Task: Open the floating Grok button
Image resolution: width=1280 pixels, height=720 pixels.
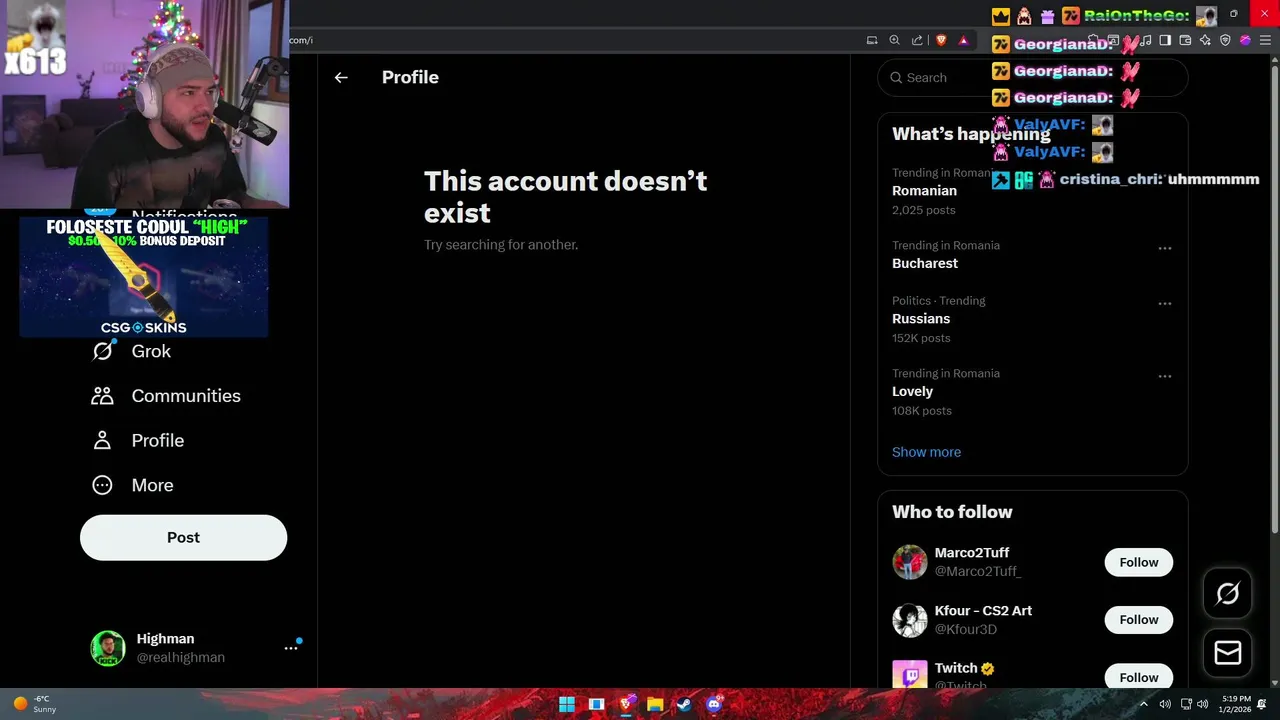Action: (1228, 594)
